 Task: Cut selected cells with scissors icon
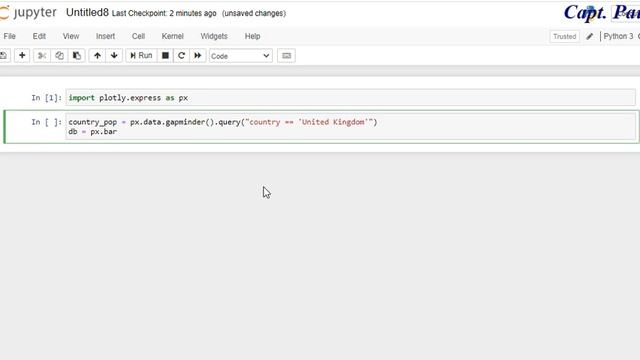42,56
